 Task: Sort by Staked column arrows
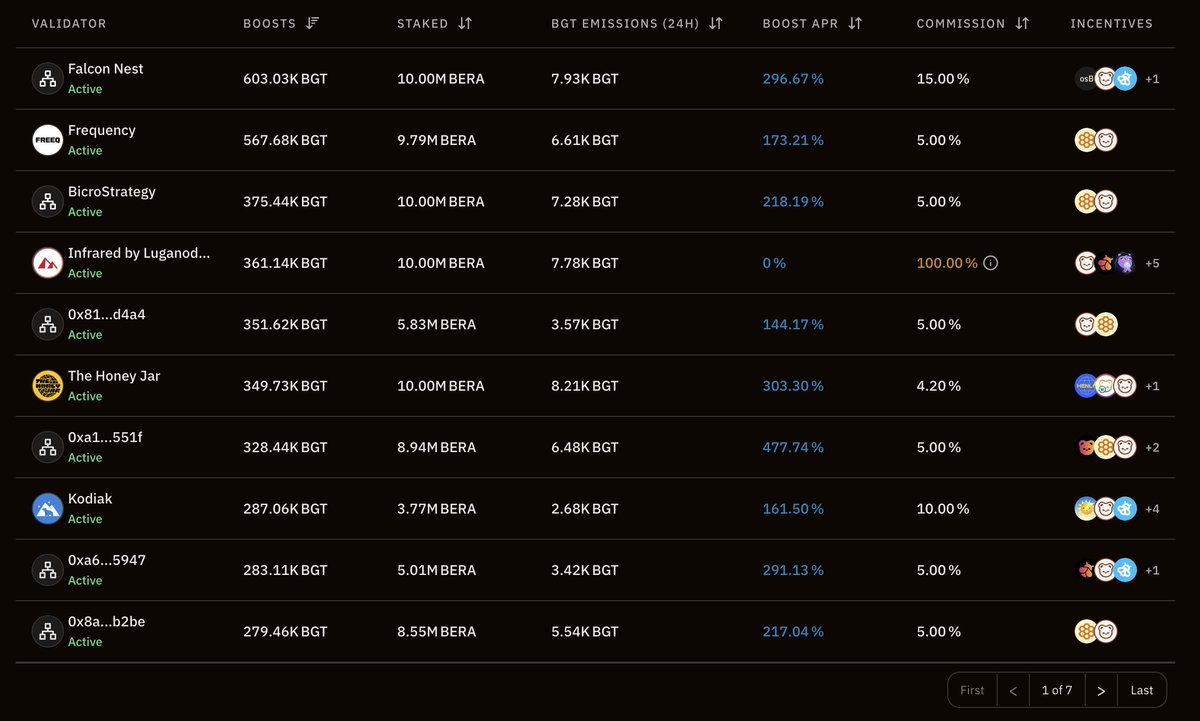pyautogui.click(x=465, y=23)
